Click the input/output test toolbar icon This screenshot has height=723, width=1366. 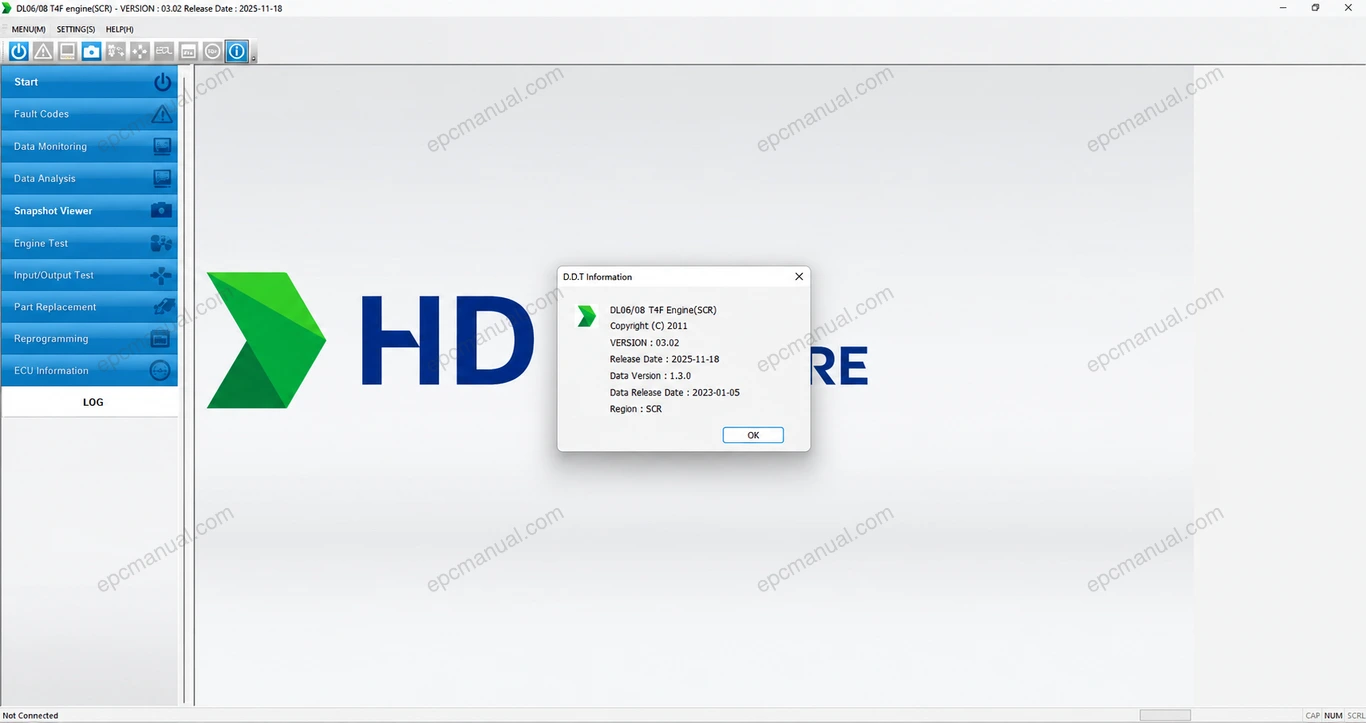[x=139, y=51]
